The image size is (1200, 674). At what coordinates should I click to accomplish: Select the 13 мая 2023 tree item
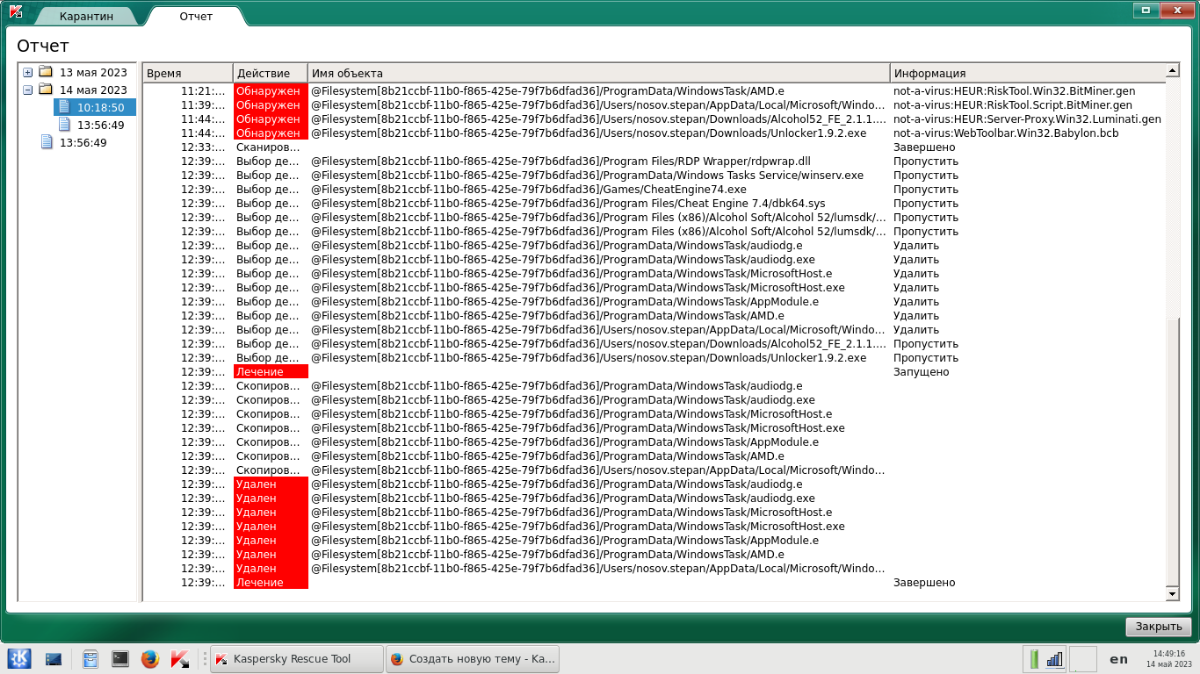(x=93, y=73)
